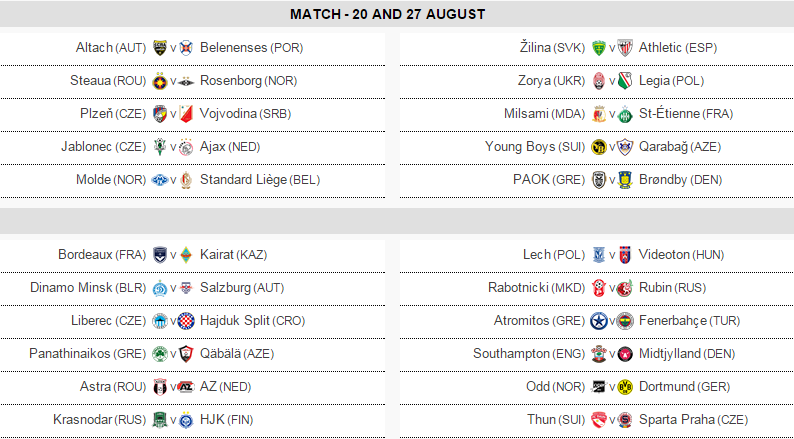
Task: Select the Panathinaikos green crest
Action: [160, 354]
